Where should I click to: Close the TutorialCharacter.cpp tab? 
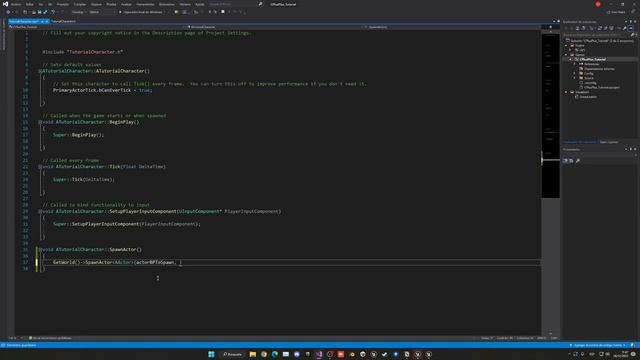pos(47,21)
